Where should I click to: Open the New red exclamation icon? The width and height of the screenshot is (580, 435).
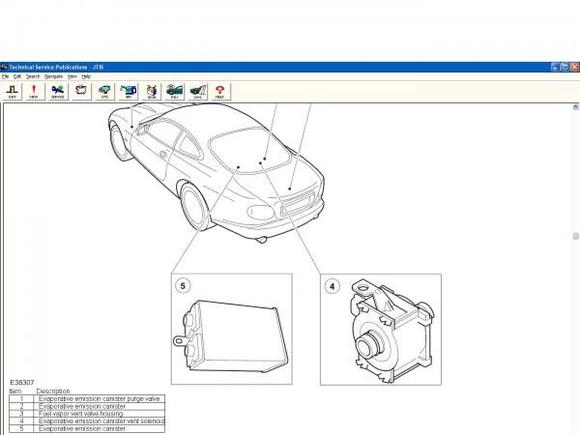[x=34, y=91]
